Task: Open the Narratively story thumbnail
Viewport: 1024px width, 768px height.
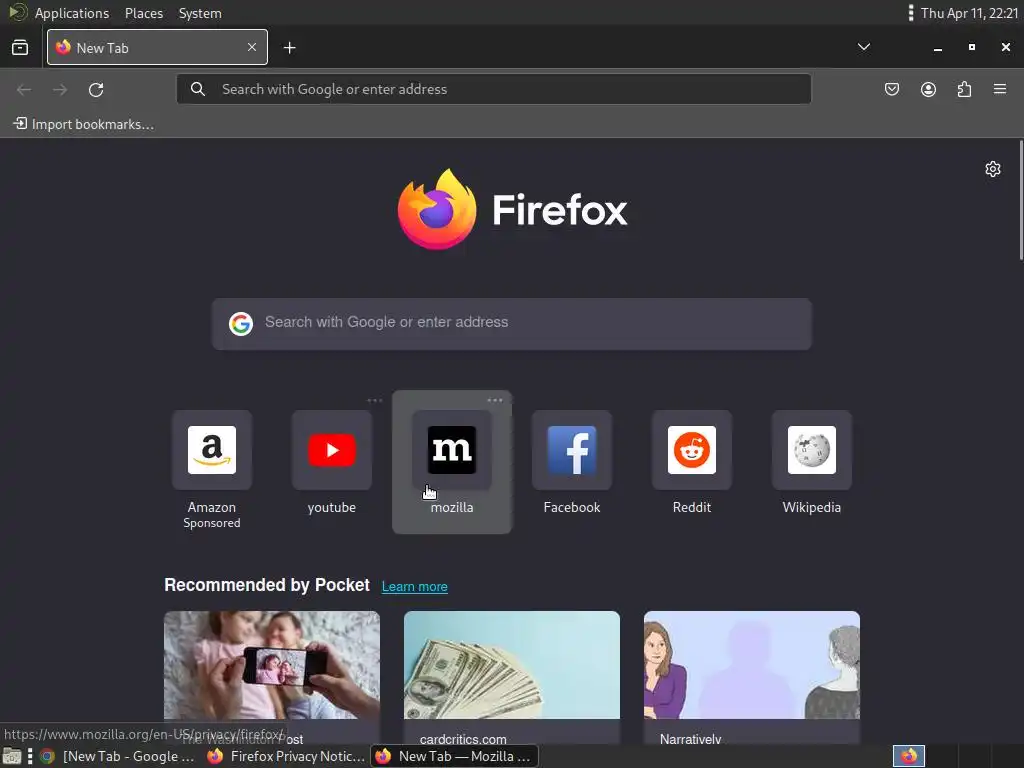Action: [x=752, y=665]
